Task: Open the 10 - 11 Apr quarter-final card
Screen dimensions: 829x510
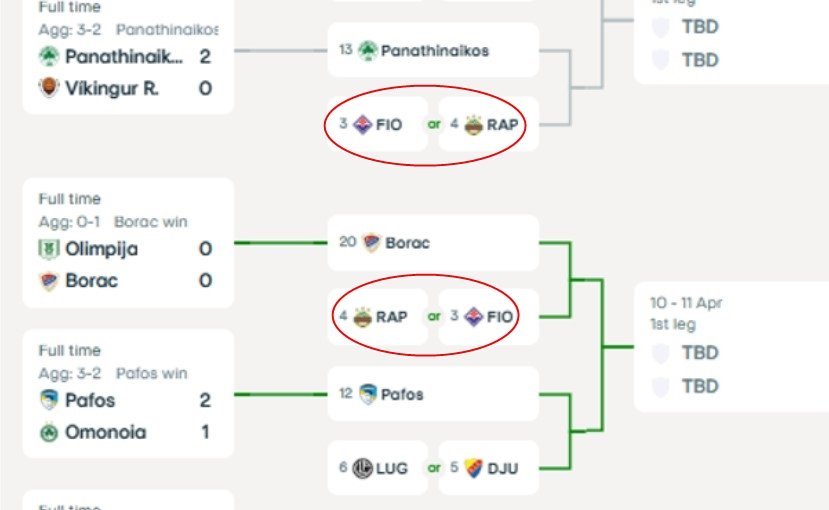Action: 732,347
